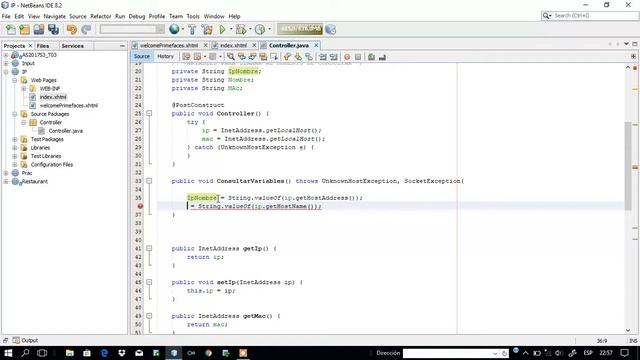Switch to the Files panel tab
The height and width of the screenshot is (360, 640).
pyautogui.click(x=43, y=46)
